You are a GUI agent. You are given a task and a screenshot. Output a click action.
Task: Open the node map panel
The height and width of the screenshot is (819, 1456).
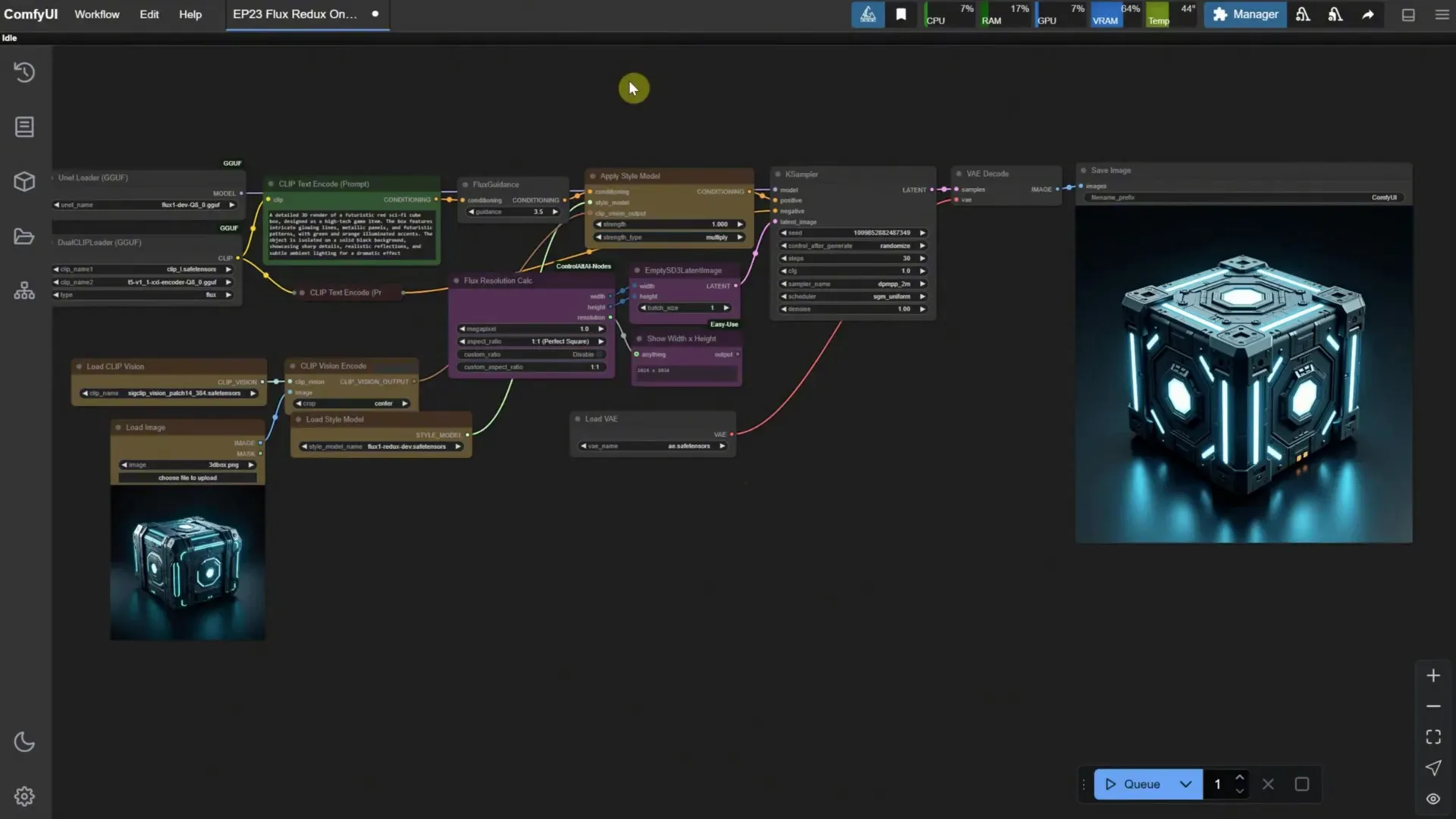pos(24,290)
